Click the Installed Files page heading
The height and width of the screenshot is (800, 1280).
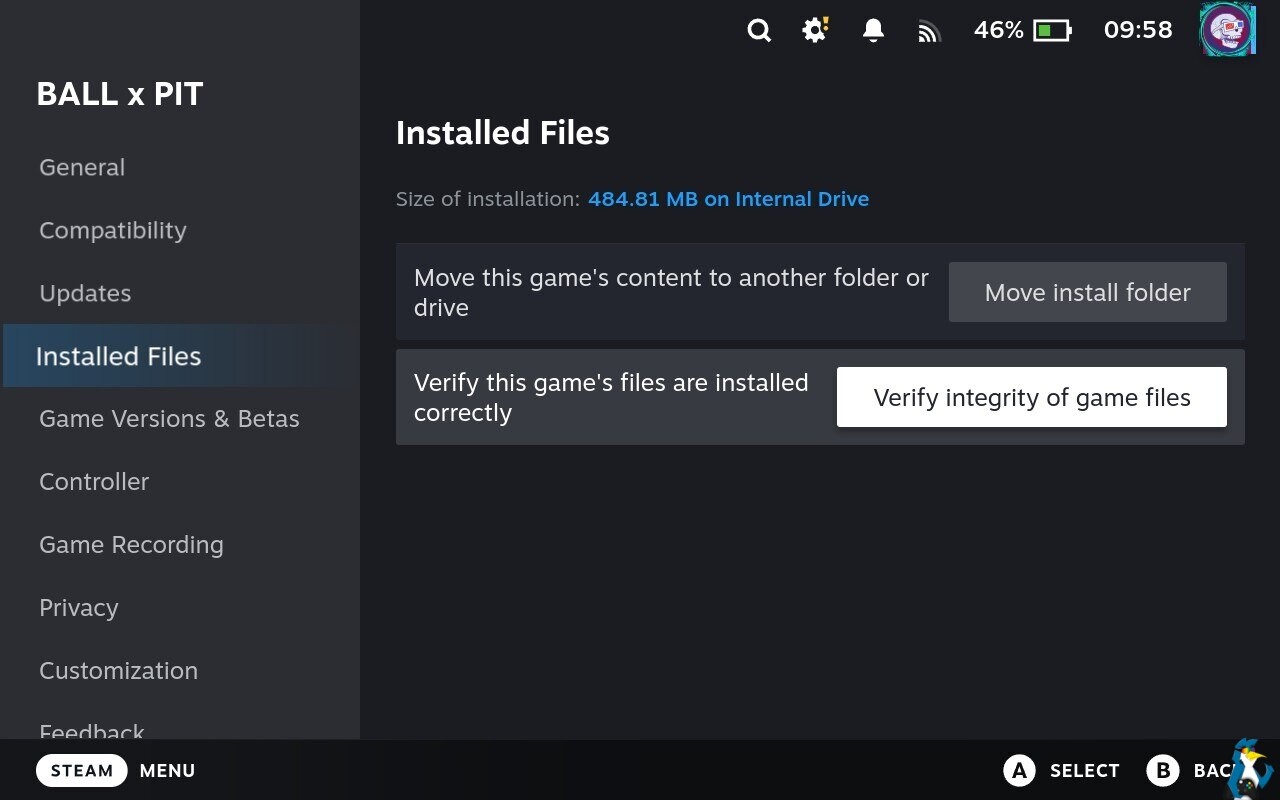pyautogui.click(x=503, y=133)
